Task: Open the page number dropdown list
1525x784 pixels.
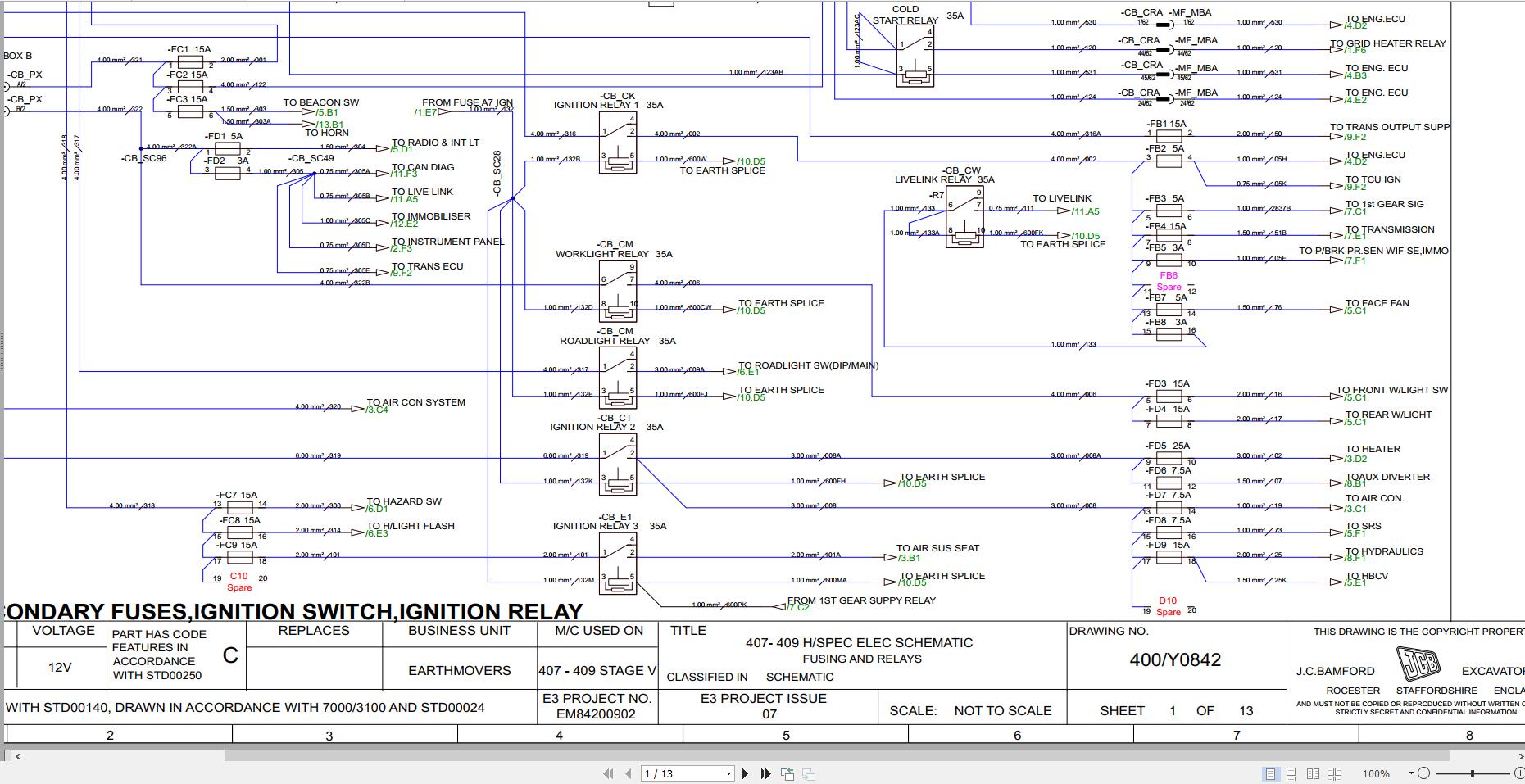Action: point(729,773)
